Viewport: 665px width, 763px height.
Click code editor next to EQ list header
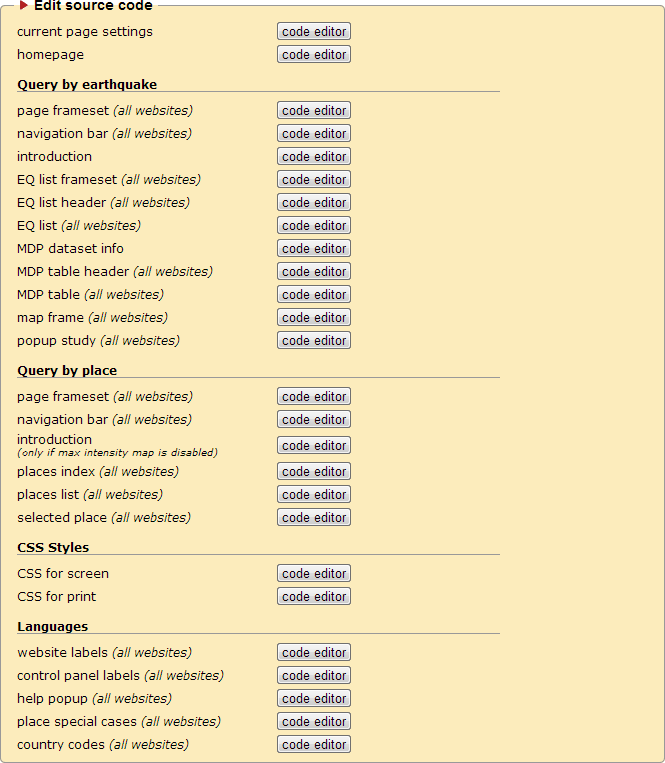(314, 203)
